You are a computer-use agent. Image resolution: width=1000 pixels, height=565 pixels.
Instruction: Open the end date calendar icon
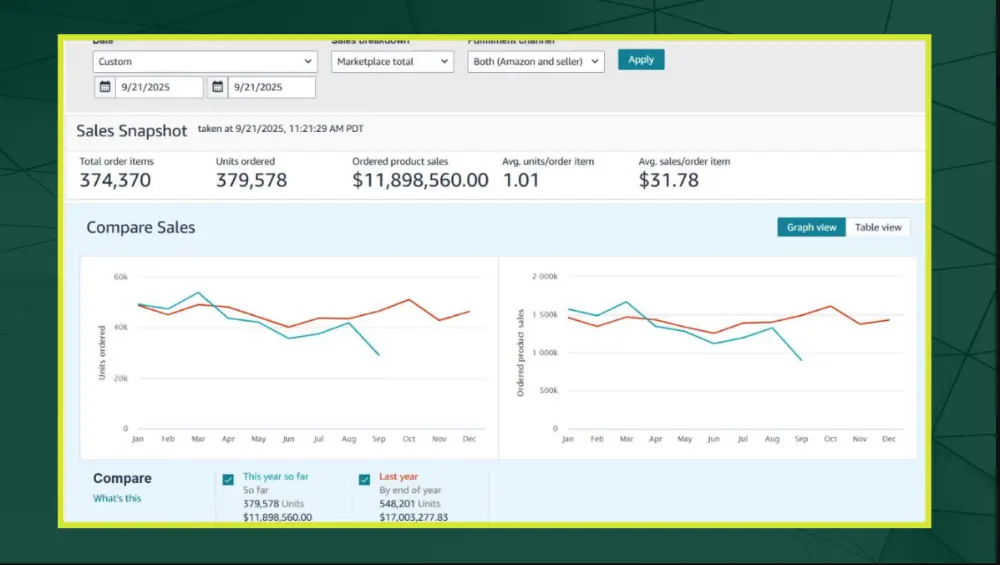click(217, 87)
